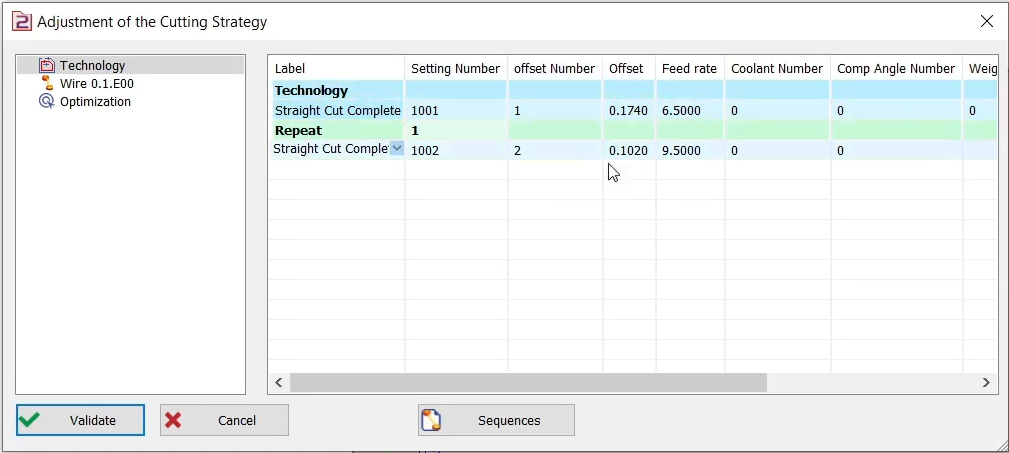Image resolution: width=1009 pixels, height=453 pixels.
Task: Click the Repeat row label
Action: (x=298, y=131)
